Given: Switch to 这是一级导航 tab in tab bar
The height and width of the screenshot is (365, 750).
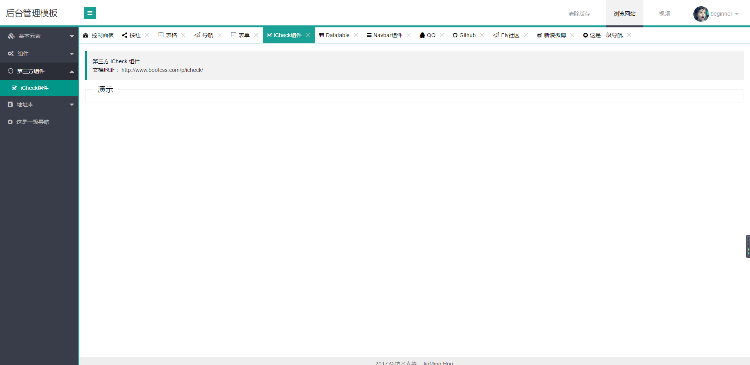Looking at the screenshot, I should [x=606, y=35].
